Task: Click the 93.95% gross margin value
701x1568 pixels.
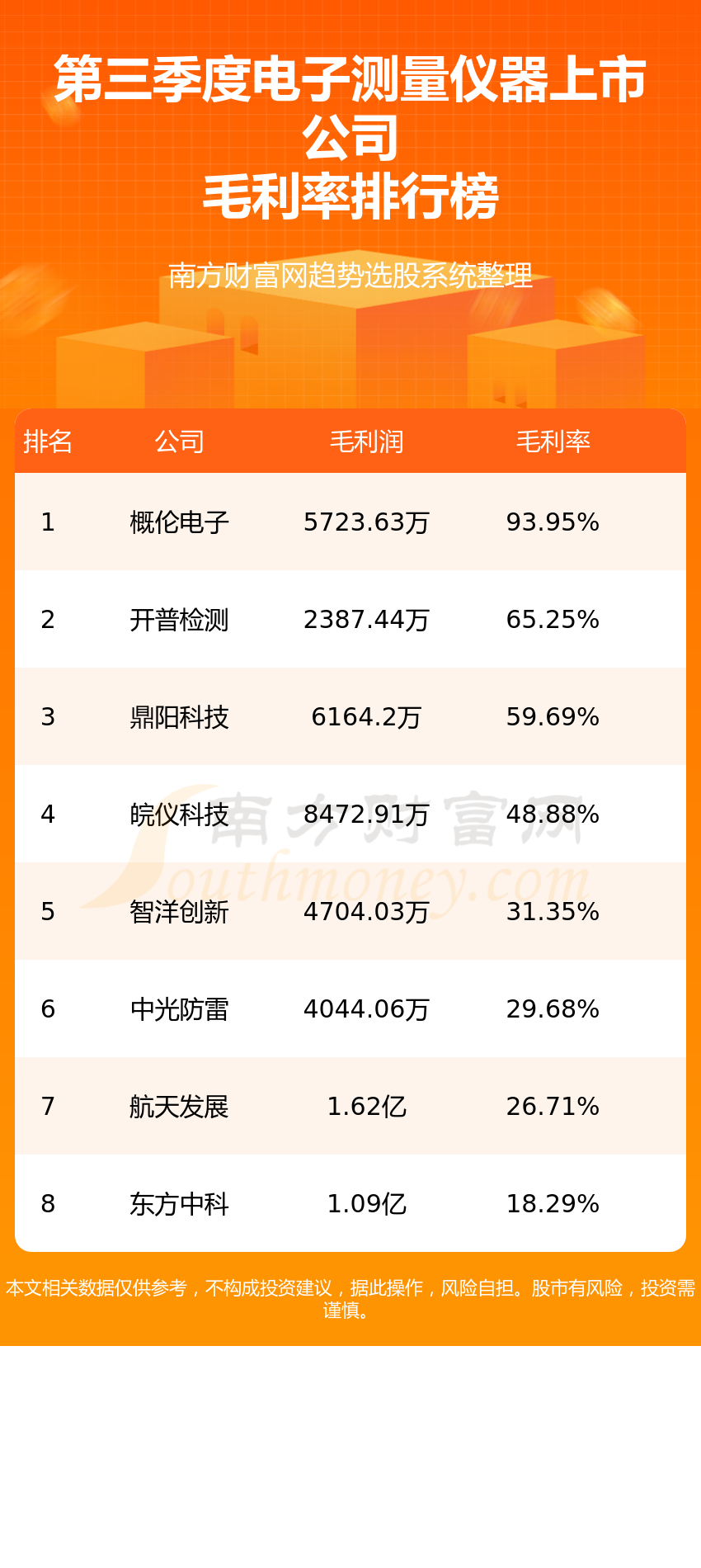Action: tap(553, 522)
